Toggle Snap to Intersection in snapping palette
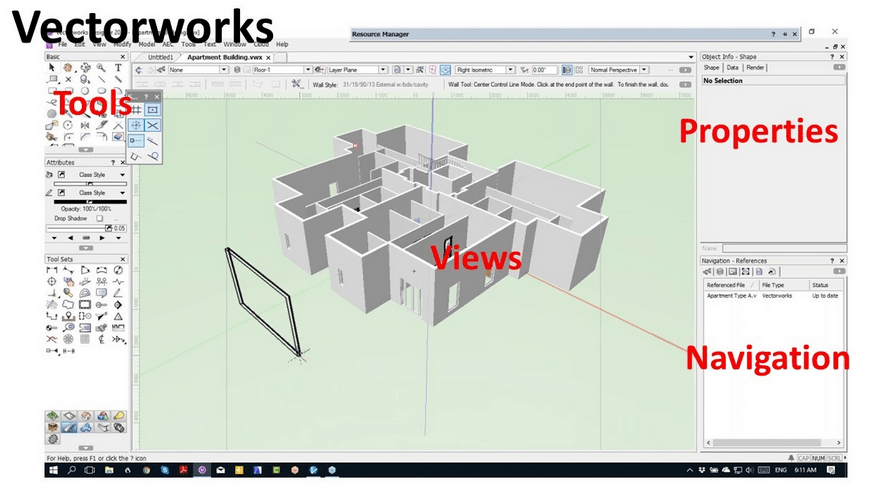The image size is (884, 492). click(x=153, y=125)
